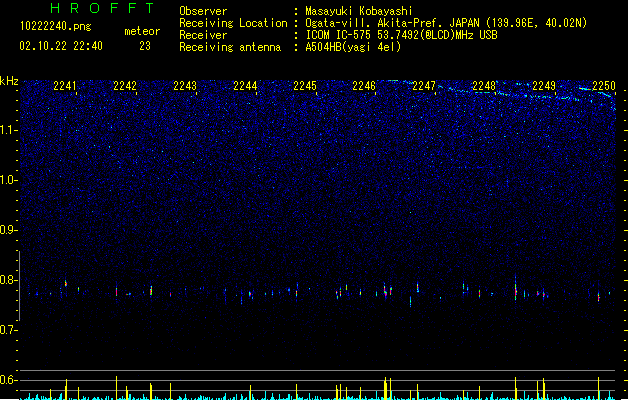The width and height of the screenshot is (629, 400).
Task: Click the 2249 time marker
Action: 544,86
